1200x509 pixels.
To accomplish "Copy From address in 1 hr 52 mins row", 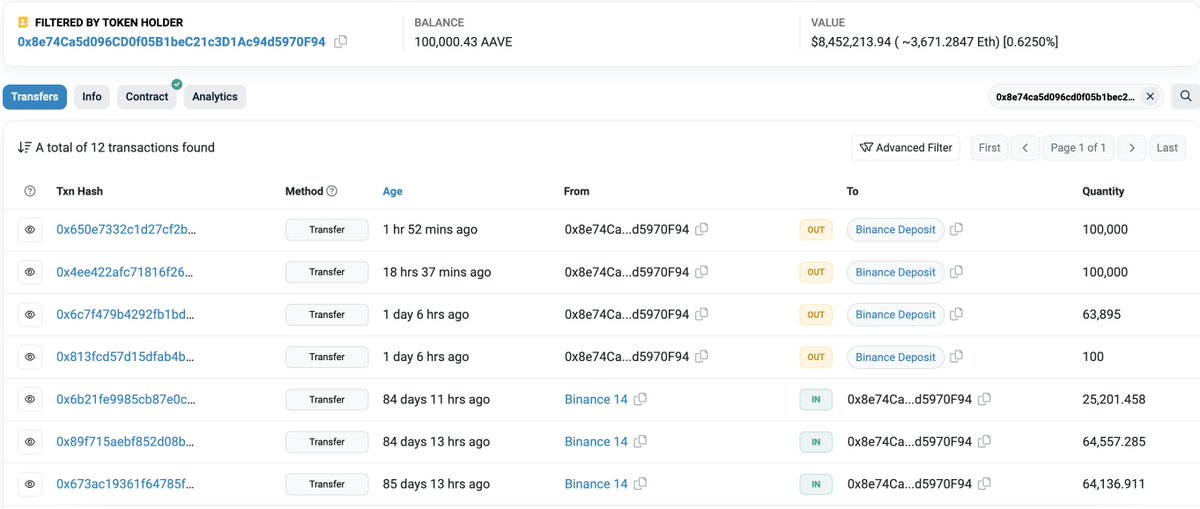I will coord(702,229).
